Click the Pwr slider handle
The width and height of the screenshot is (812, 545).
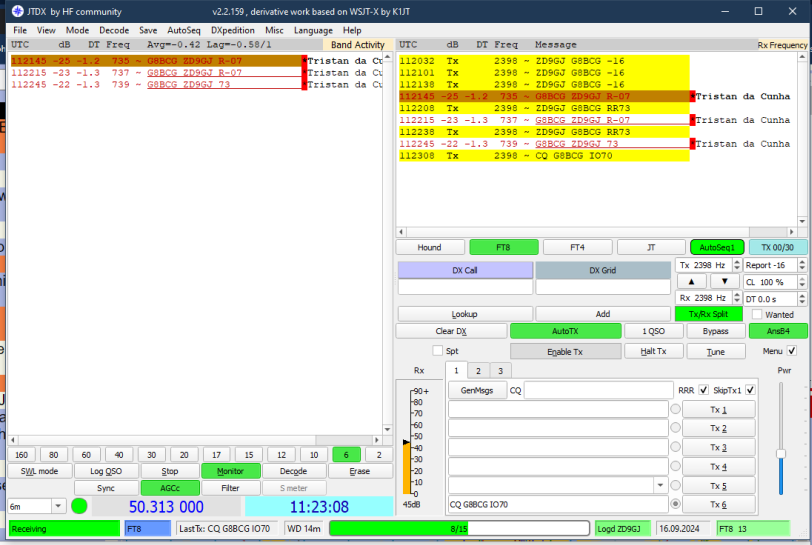tap(781, 454)
